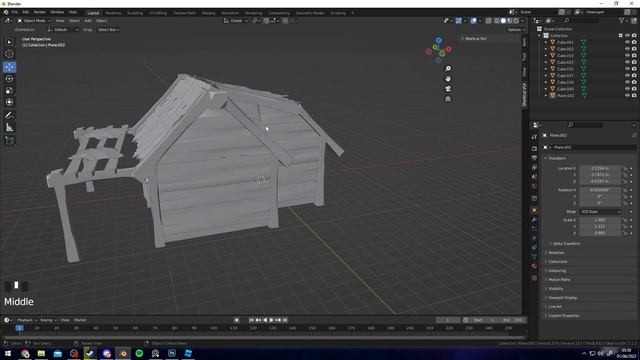Open the Object Data properties tab
Screen dimensions: 640x360
pos(534,256)
